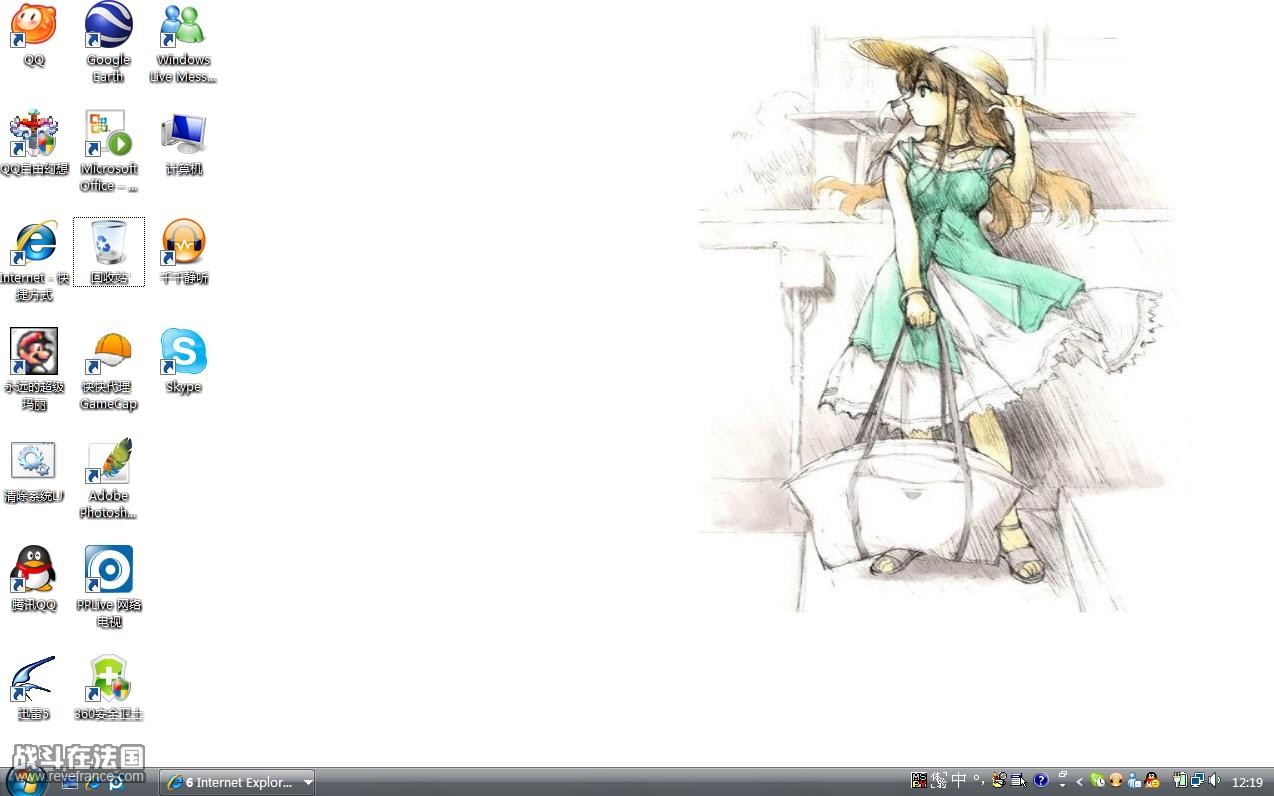1274x796 pixels.
Task: Open the QQ game desktop shortcut
Action: point(34,34)
